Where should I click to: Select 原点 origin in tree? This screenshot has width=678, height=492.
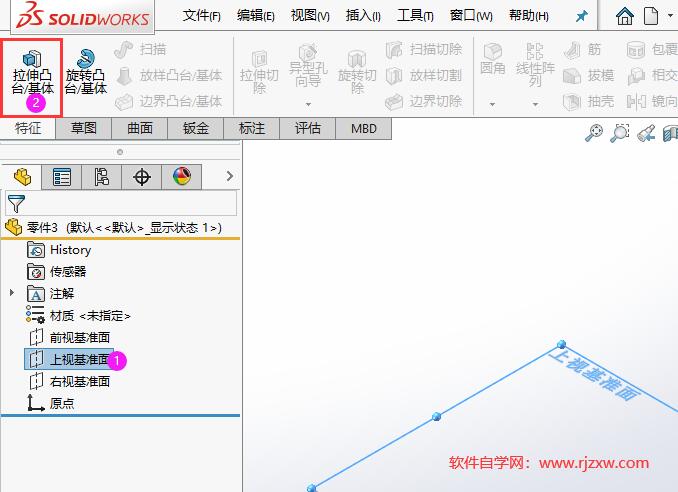pos(51,403)
